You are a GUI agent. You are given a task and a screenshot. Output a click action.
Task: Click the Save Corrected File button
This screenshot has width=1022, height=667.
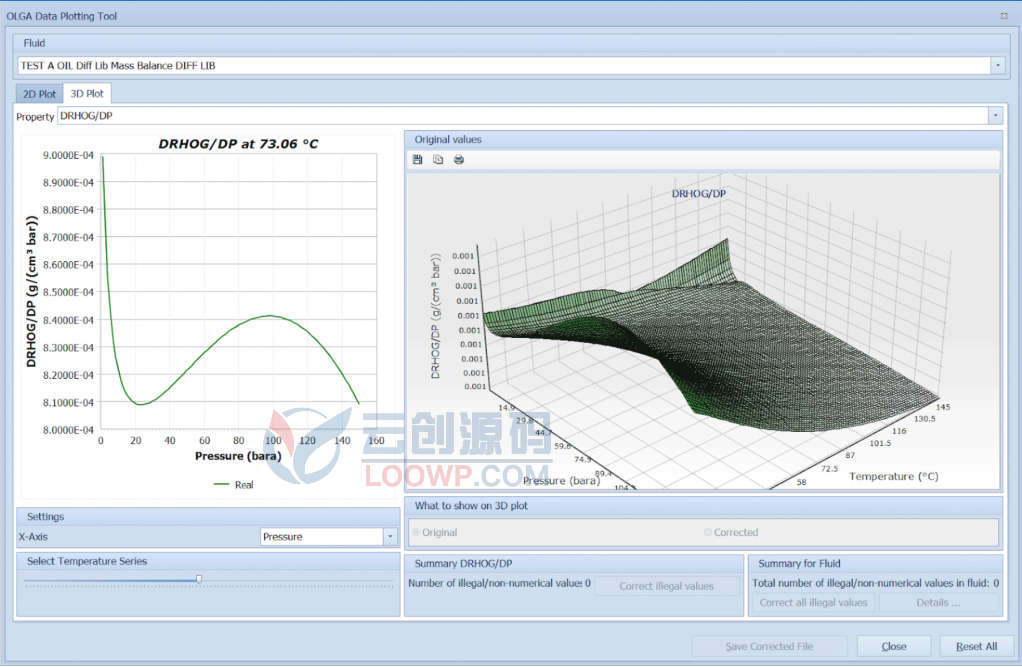769,646
